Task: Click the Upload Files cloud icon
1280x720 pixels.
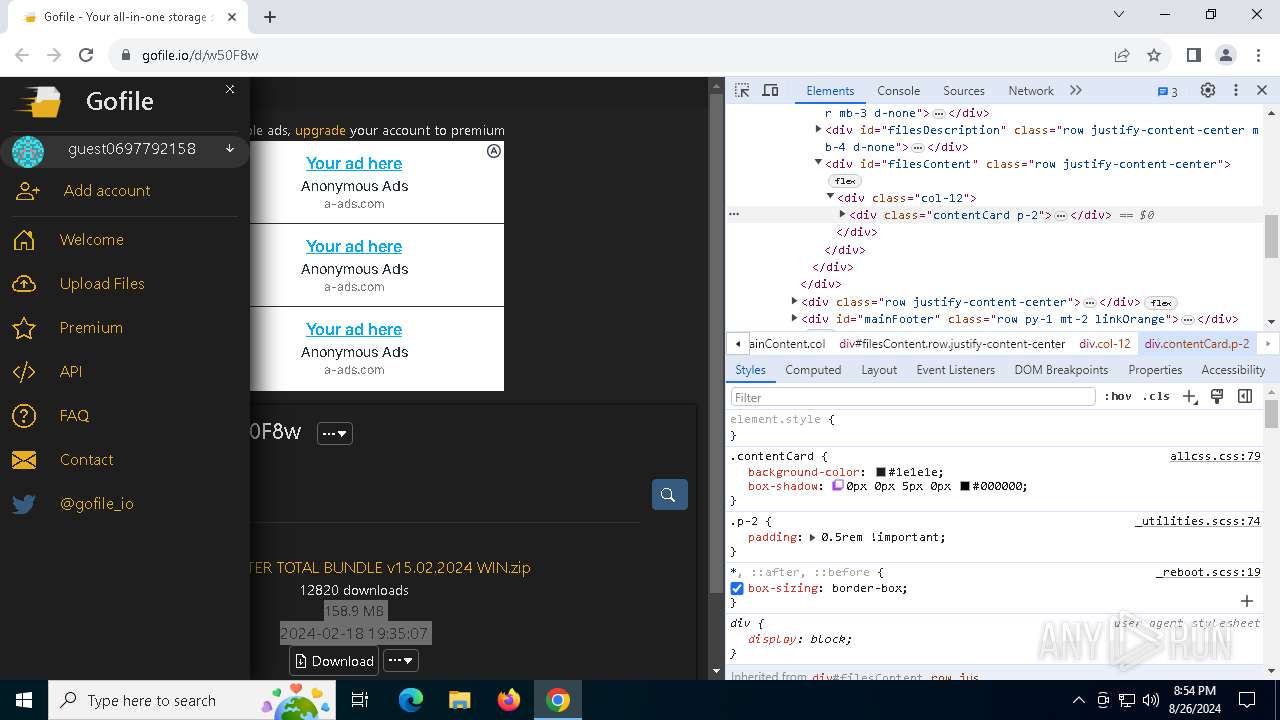Action: tap(24, 284)
